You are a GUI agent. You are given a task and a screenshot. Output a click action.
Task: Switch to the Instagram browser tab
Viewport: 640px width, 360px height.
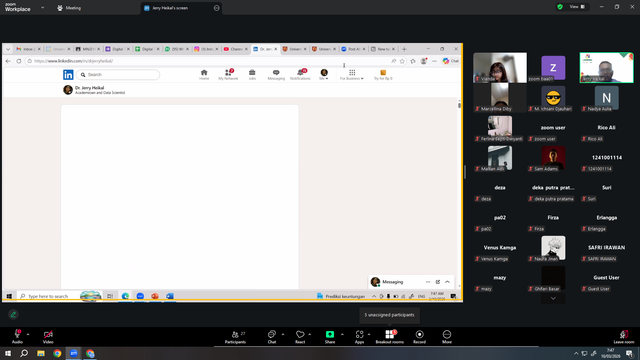[206, 49]
